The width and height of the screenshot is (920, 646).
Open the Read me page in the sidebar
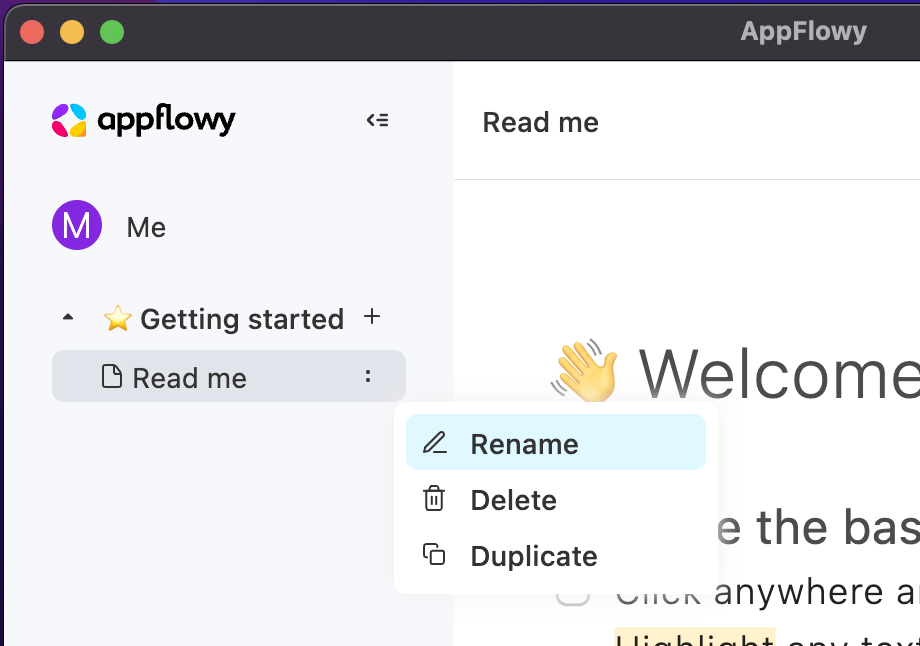pos(229,376)
